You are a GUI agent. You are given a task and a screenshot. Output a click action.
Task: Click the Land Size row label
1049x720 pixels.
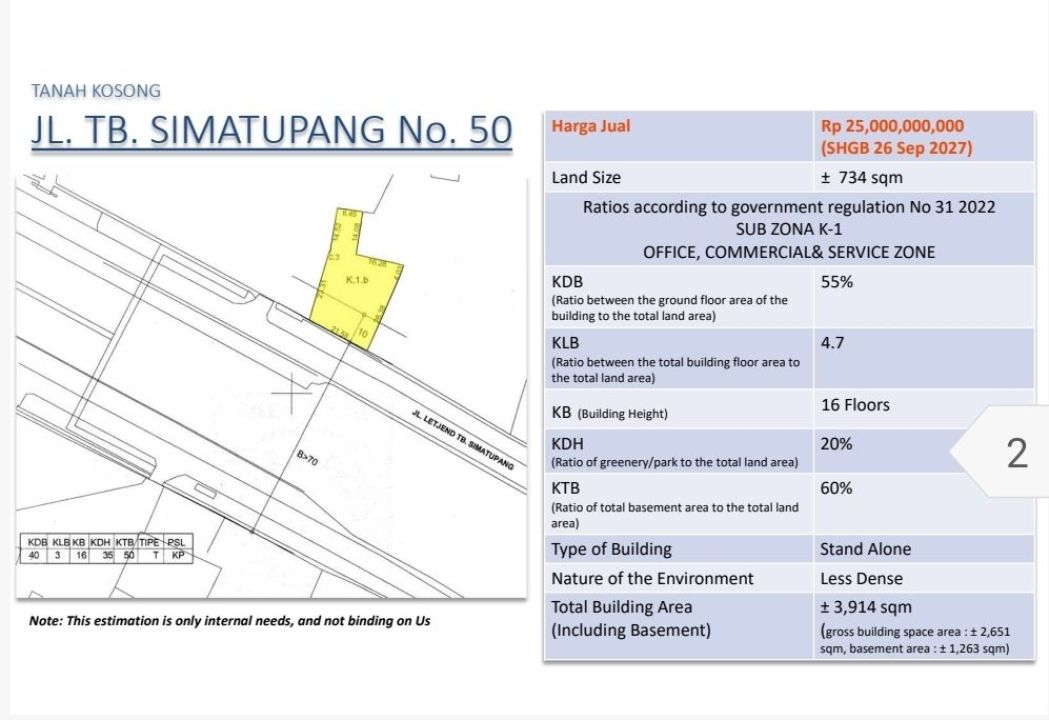[x=586, y=178]
